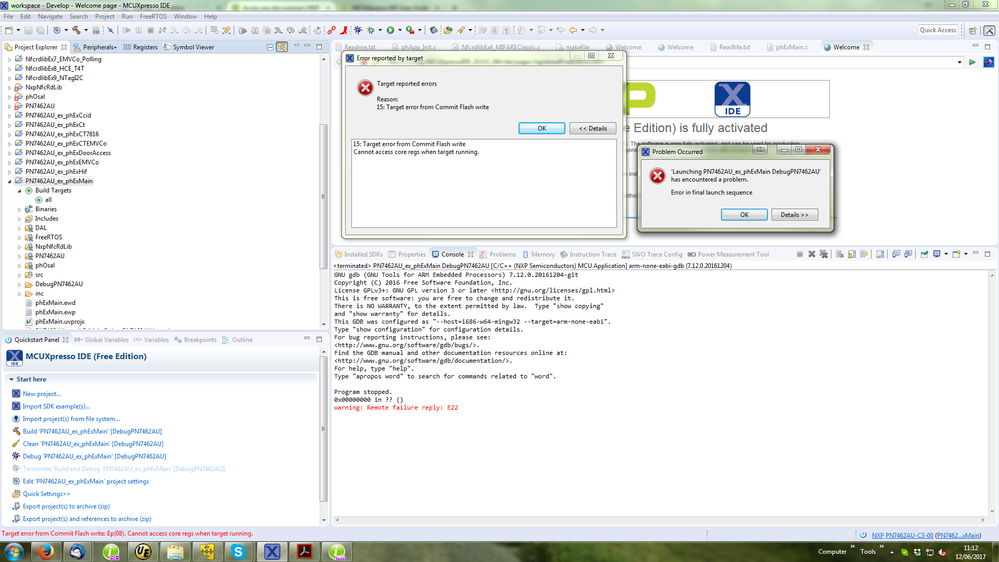Screen dimensions: 999x562
Task: Open UltraEdit from the taskbar
Action: click(x=143, y=551)
